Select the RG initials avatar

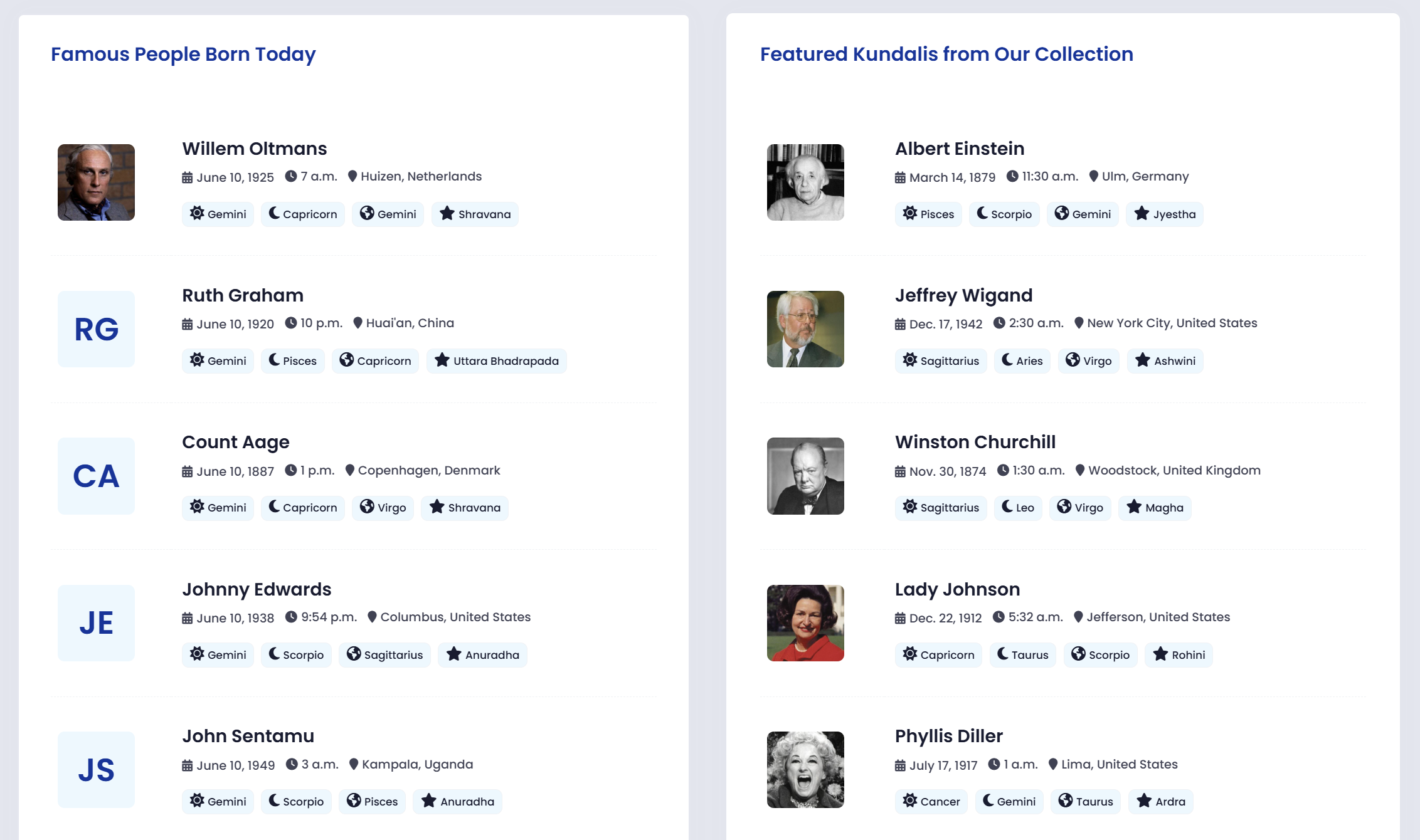point(96,329)
